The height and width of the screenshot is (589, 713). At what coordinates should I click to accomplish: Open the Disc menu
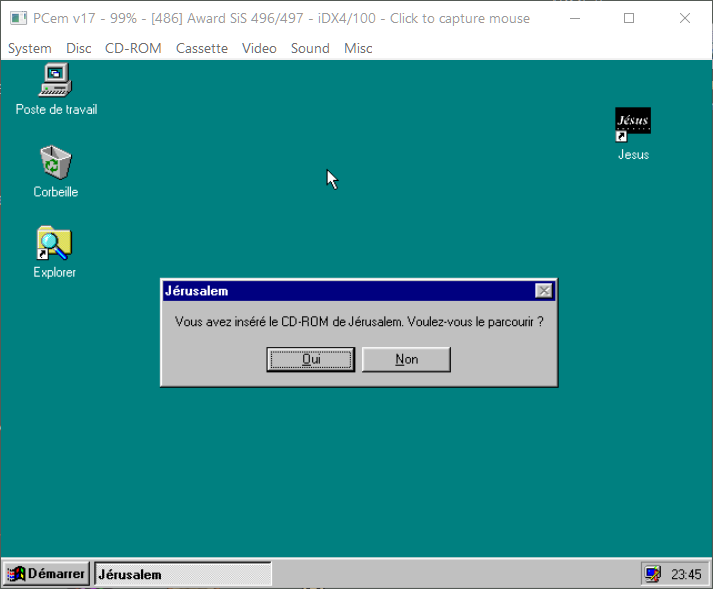[x=79, y=48]
